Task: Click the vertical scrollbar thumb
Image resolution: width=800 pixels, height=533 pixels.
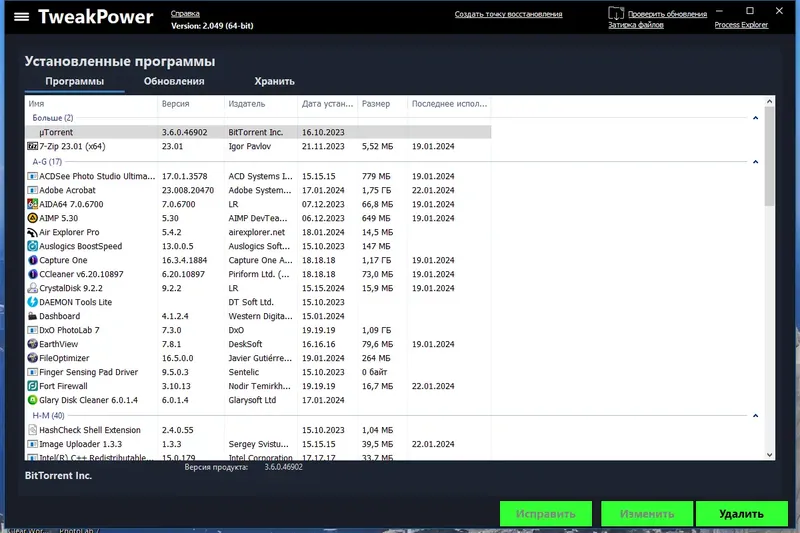Action: [x=769, y=156]
